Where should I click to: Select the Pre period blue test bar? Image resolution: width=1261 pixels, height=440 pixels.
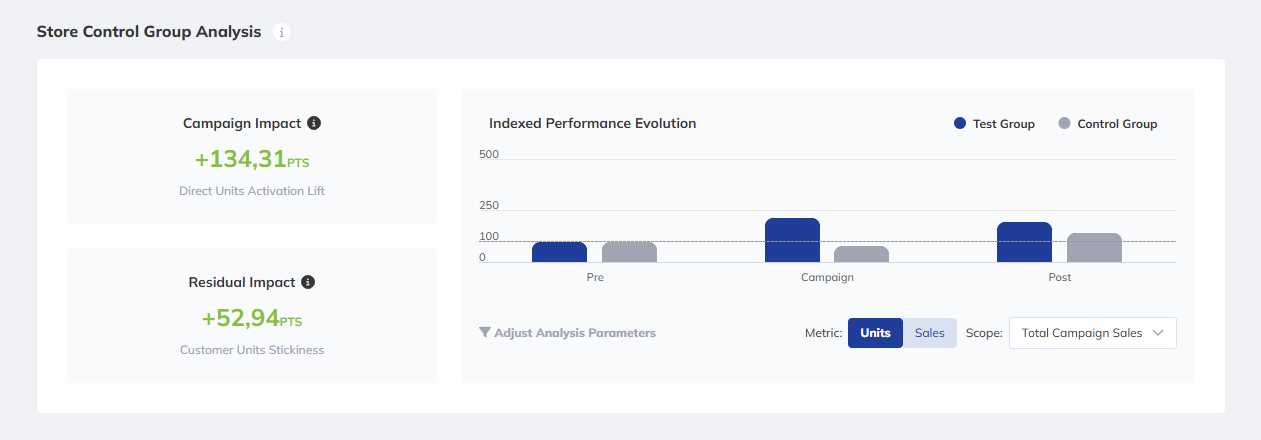coord(559,252)
